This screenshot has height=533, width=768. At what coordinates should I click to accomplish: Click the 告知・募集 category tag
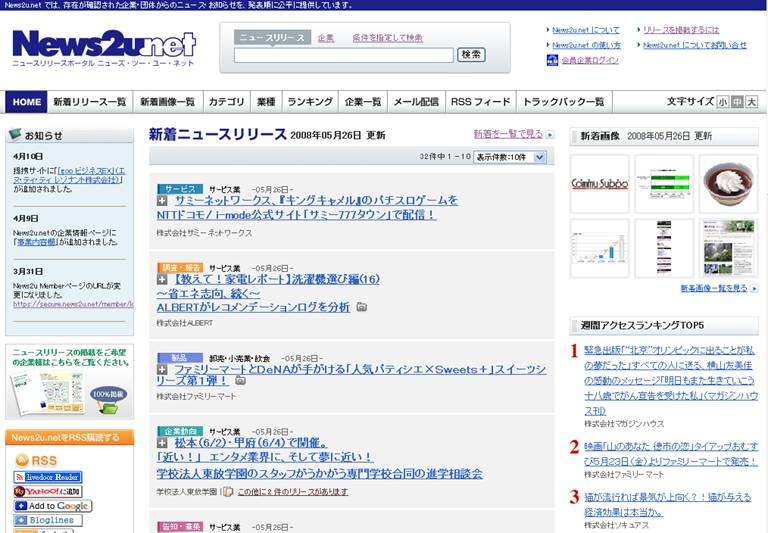point(180,527)
